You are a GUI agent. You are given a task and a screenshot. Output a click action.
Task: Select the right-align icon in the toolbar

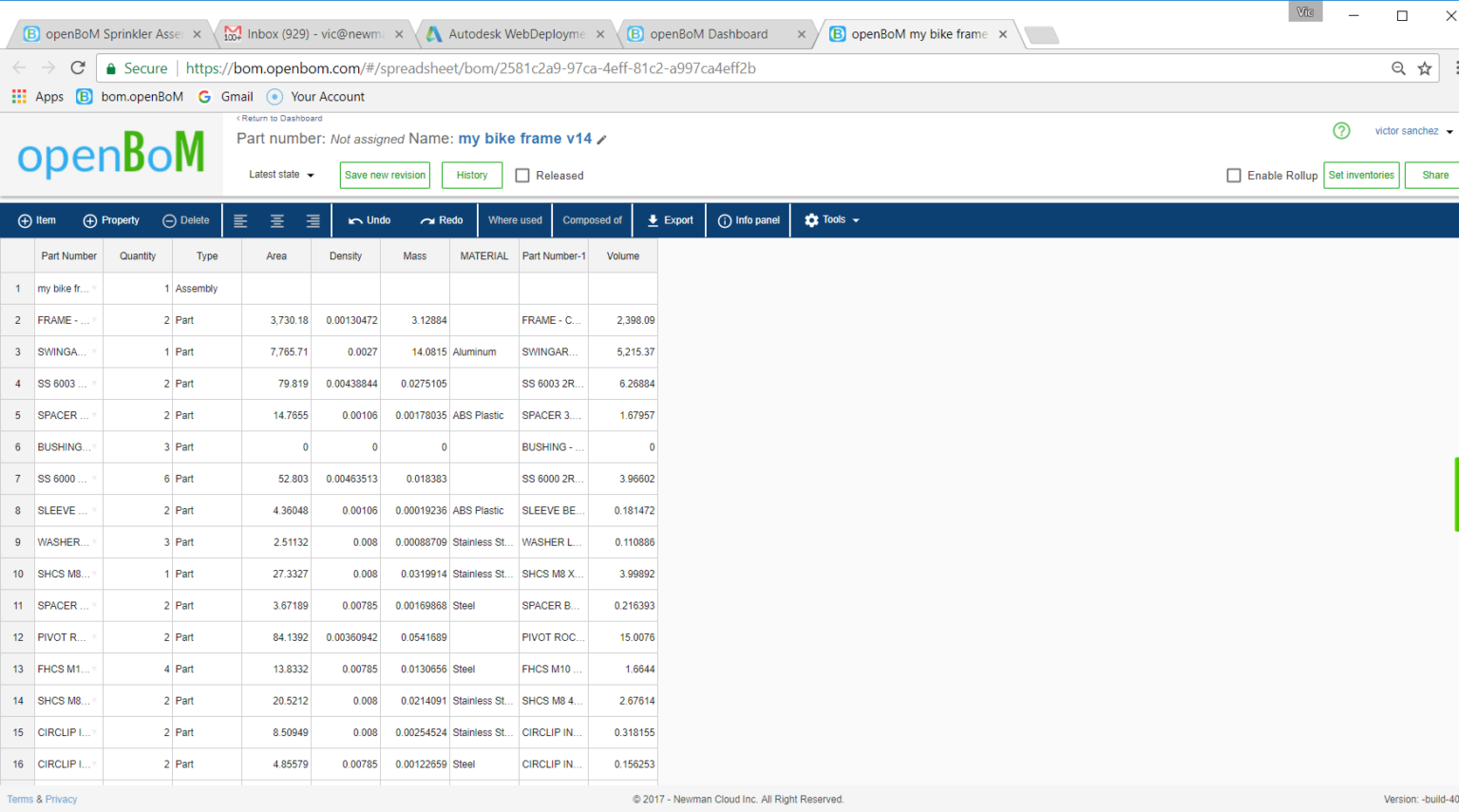coord(313,219)
